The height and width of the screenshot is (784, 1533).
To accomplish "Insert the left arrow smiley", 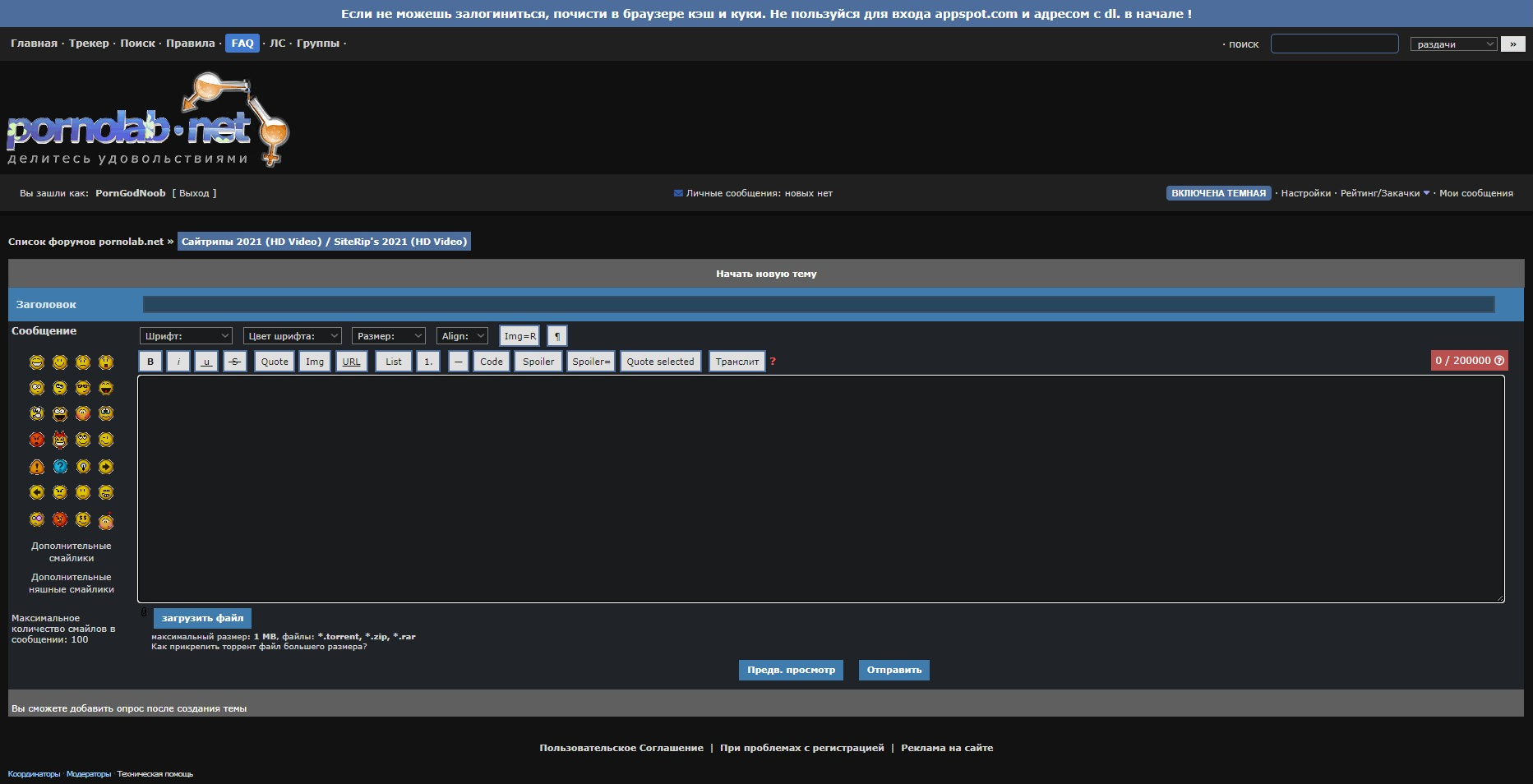I will [x=37, y=492].
